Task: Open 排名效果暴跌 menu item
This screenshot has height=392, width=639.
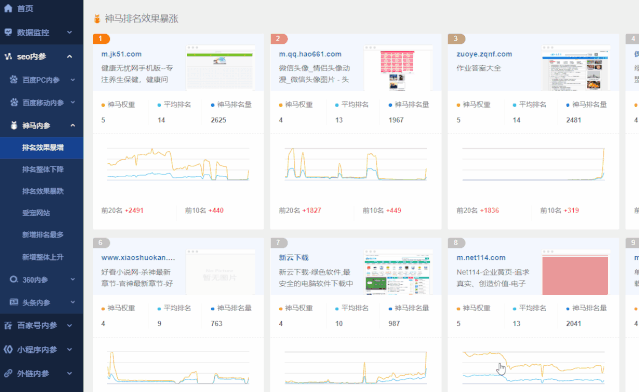Action: 42,191
